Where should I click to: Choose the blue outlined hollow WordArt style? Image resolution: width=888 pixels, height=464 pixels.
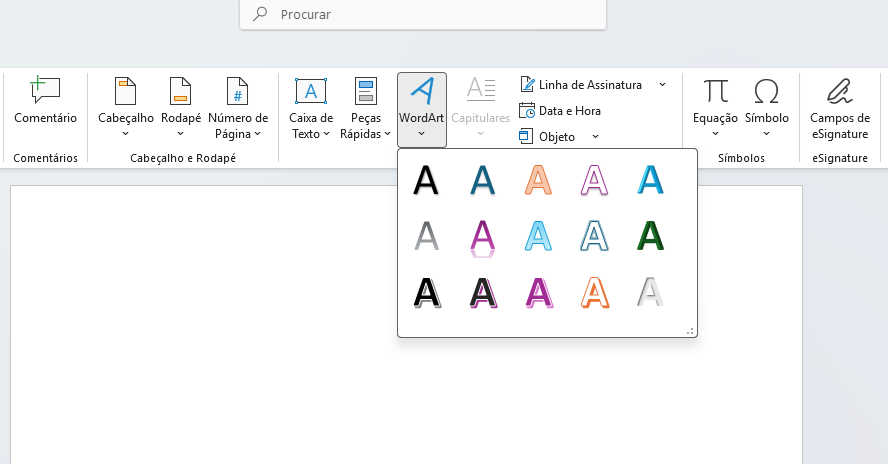click(594, 236)
